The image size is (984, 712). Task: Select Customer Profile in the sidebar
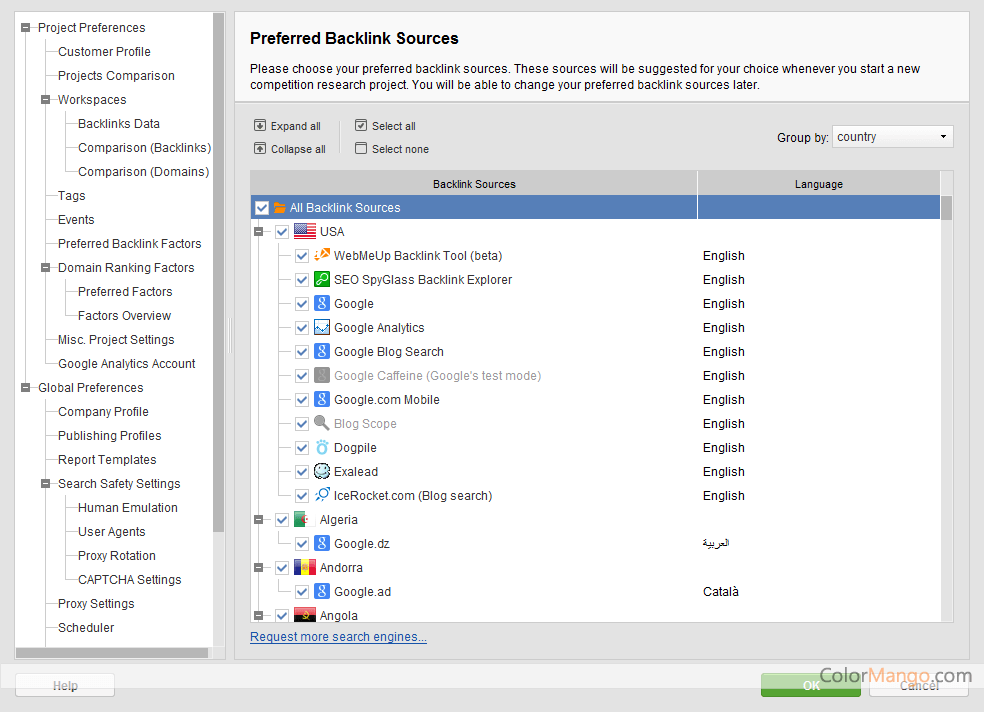[104, 52]
